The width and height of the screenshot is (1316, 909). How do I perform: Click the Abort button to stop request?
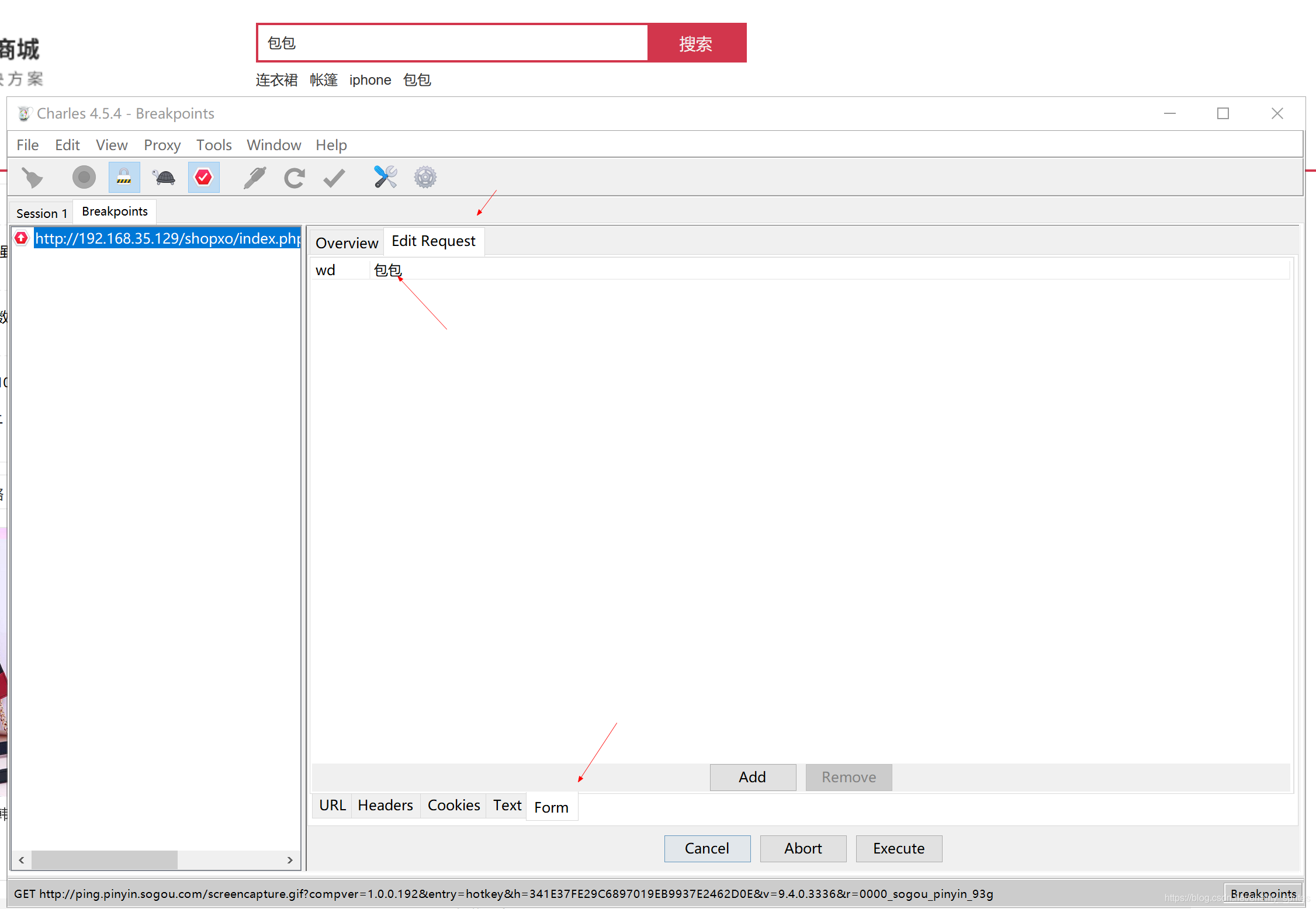tap(803, 848)
